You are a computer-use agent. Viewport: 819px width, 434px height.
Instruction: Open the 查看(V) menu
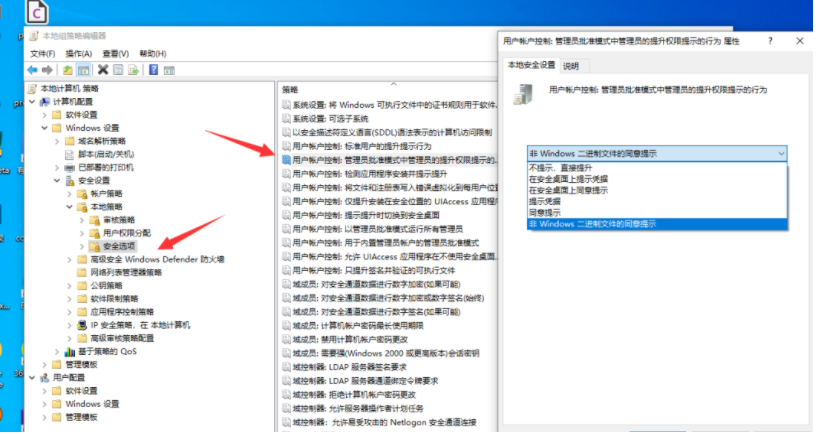pos(115,53)
